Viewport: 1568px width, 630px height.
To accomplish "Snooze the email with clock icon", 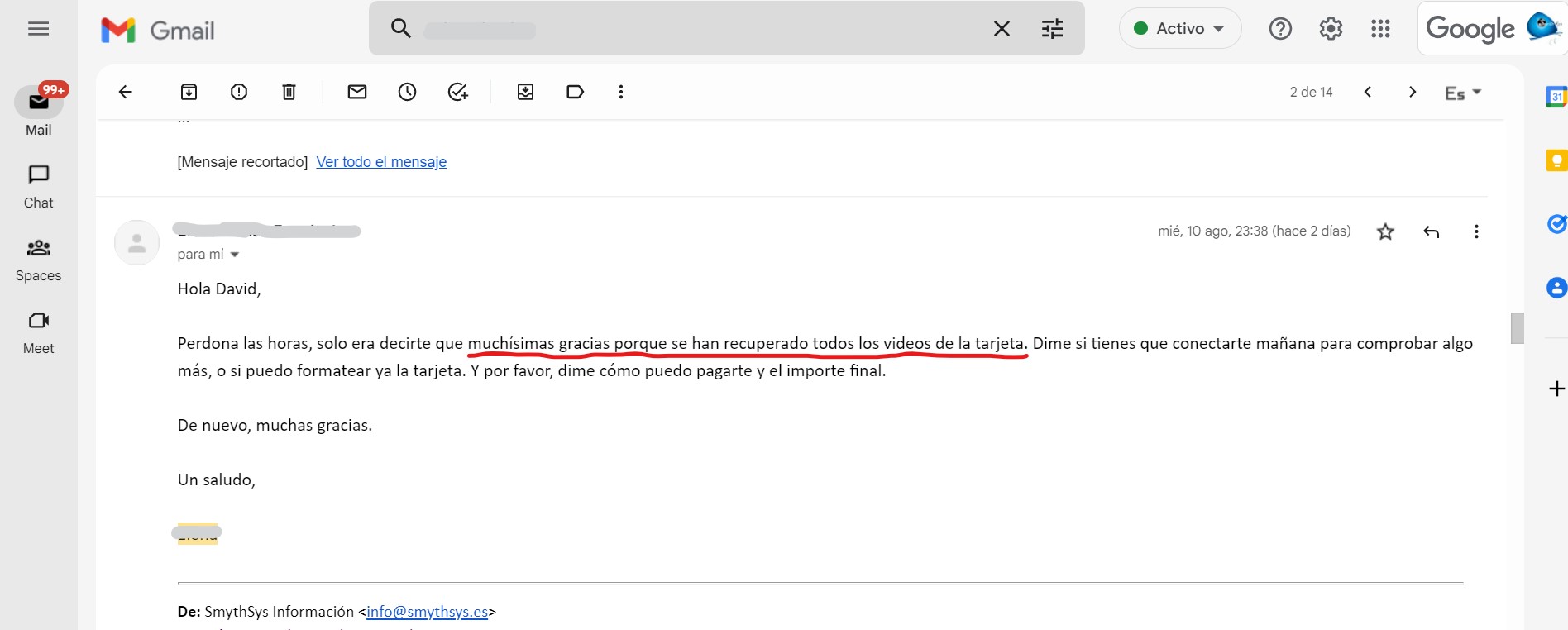I will tap(407, 92).
